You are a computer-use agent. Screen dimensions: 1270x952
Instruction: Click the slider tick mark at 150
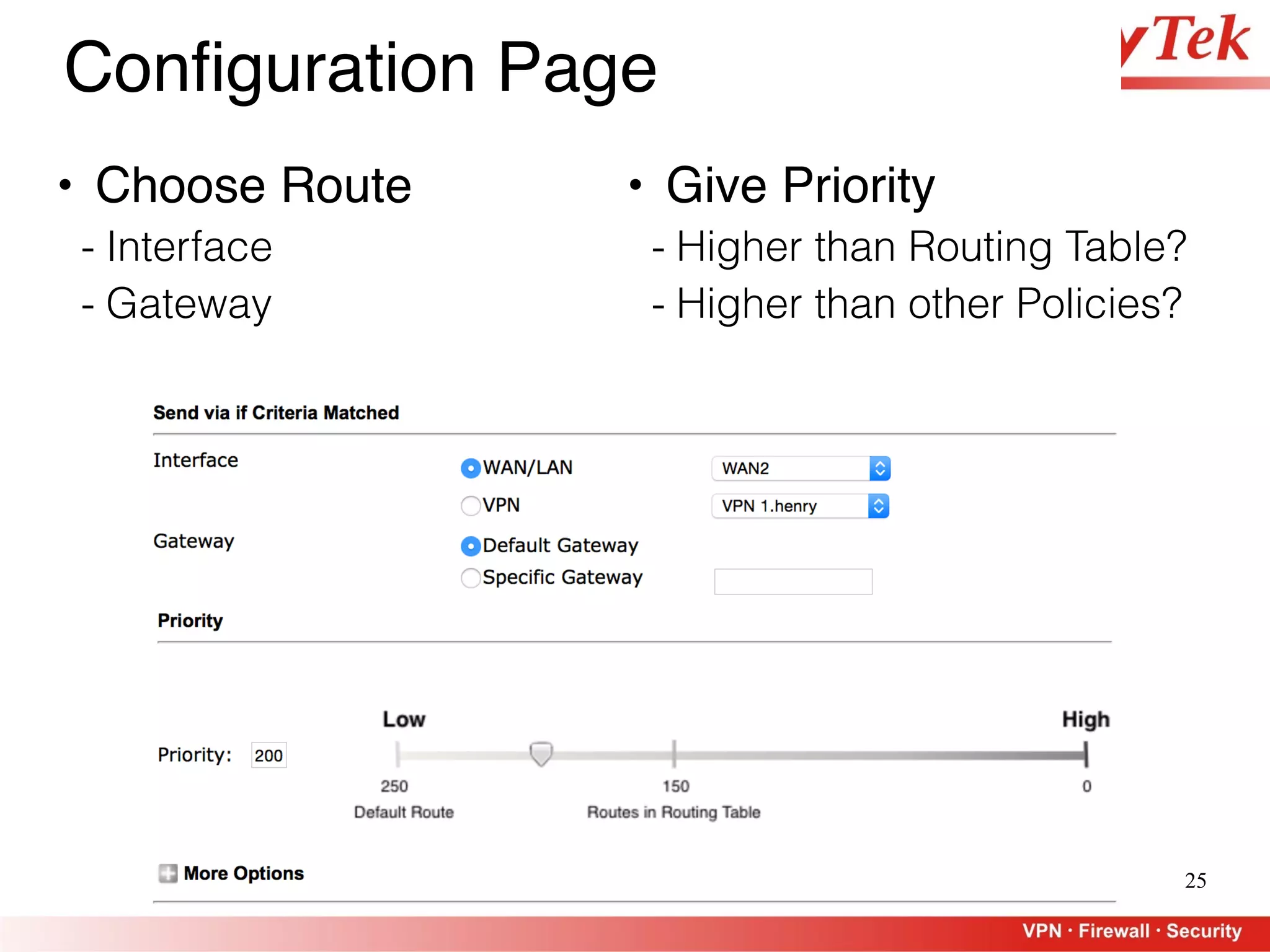[x=674, y=754]
